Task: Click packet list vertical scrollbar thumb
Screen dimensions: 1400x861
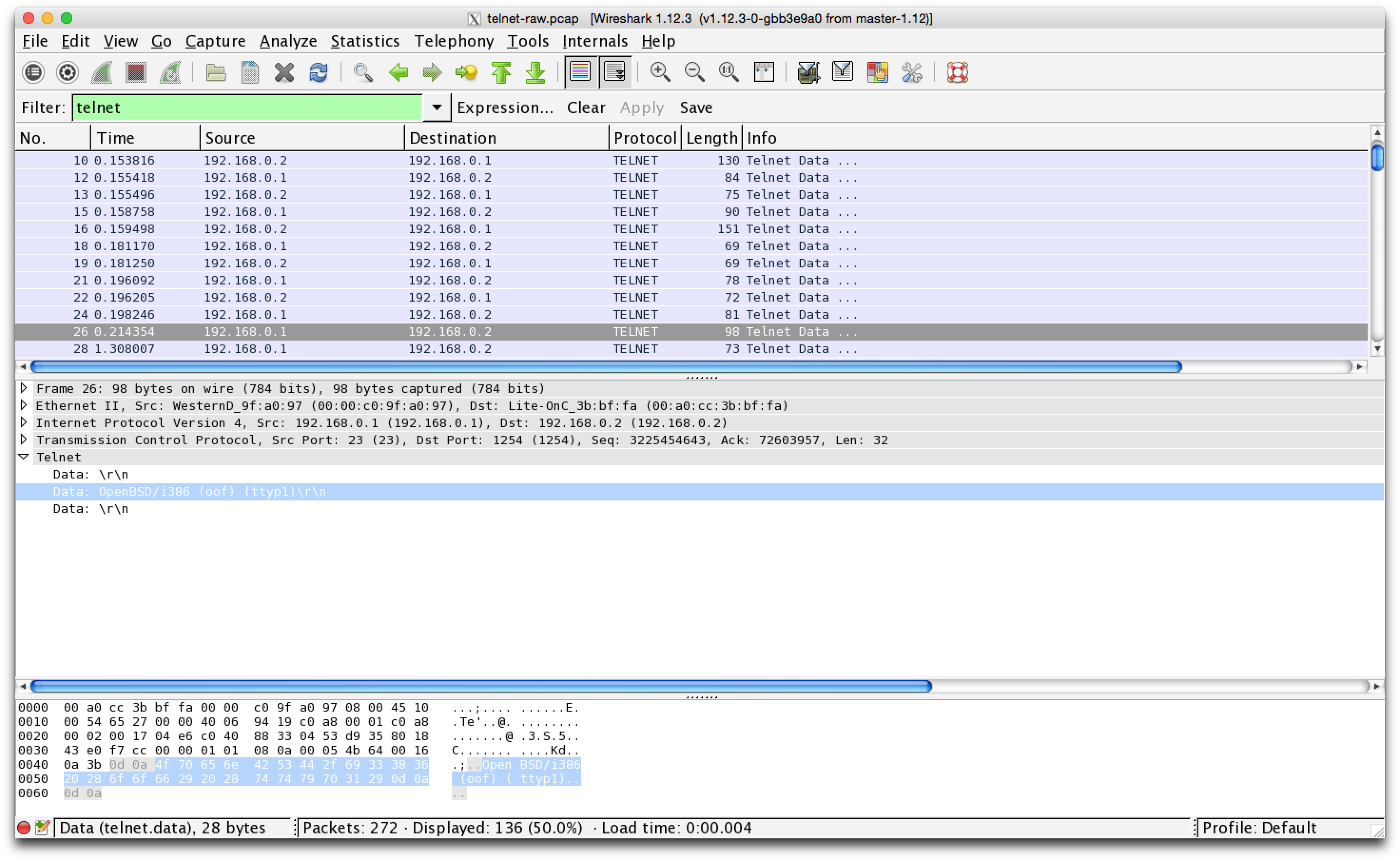Action: (1377, 158)
